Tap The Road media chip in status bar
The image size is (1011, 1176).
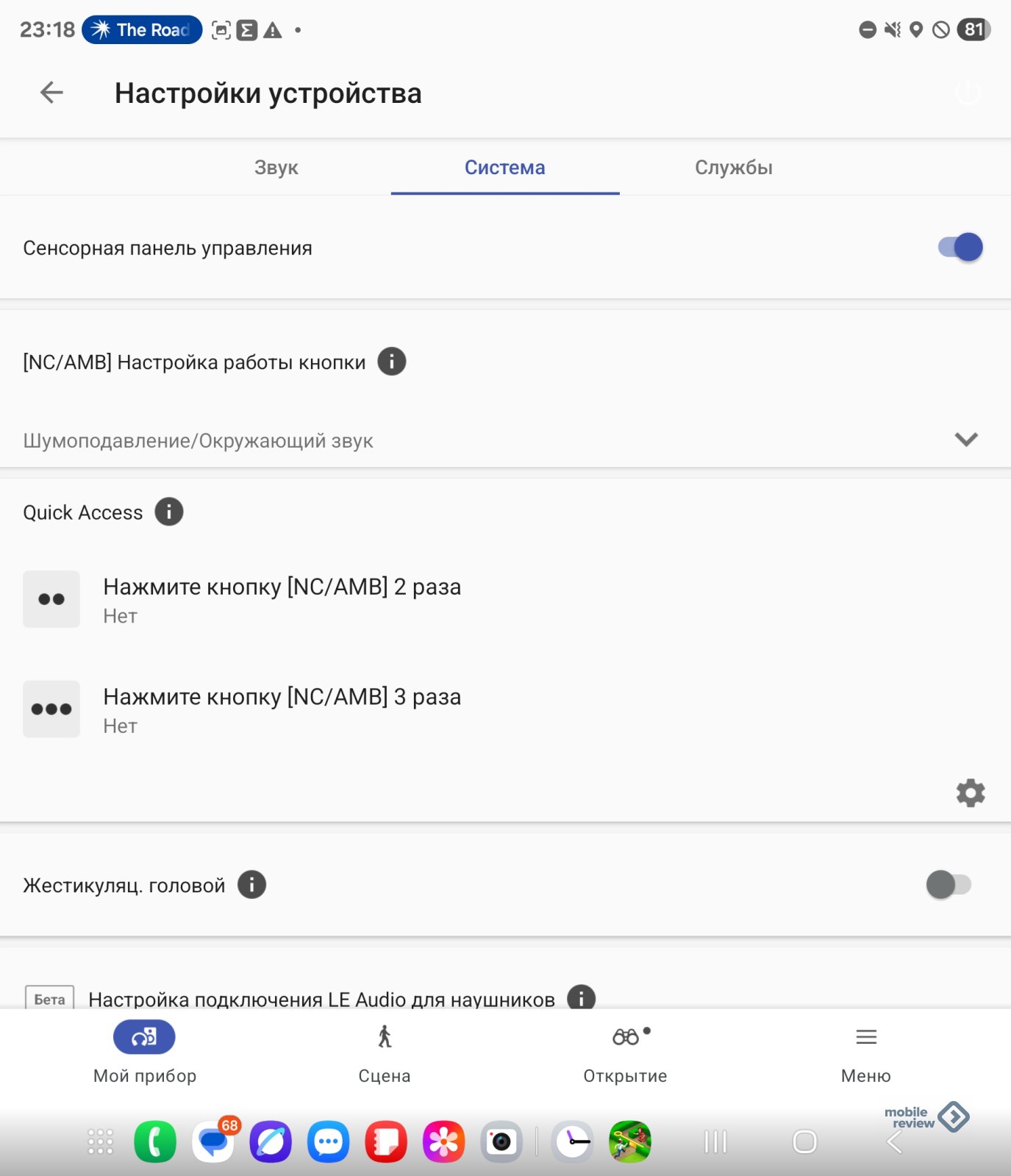coord(142,29)
